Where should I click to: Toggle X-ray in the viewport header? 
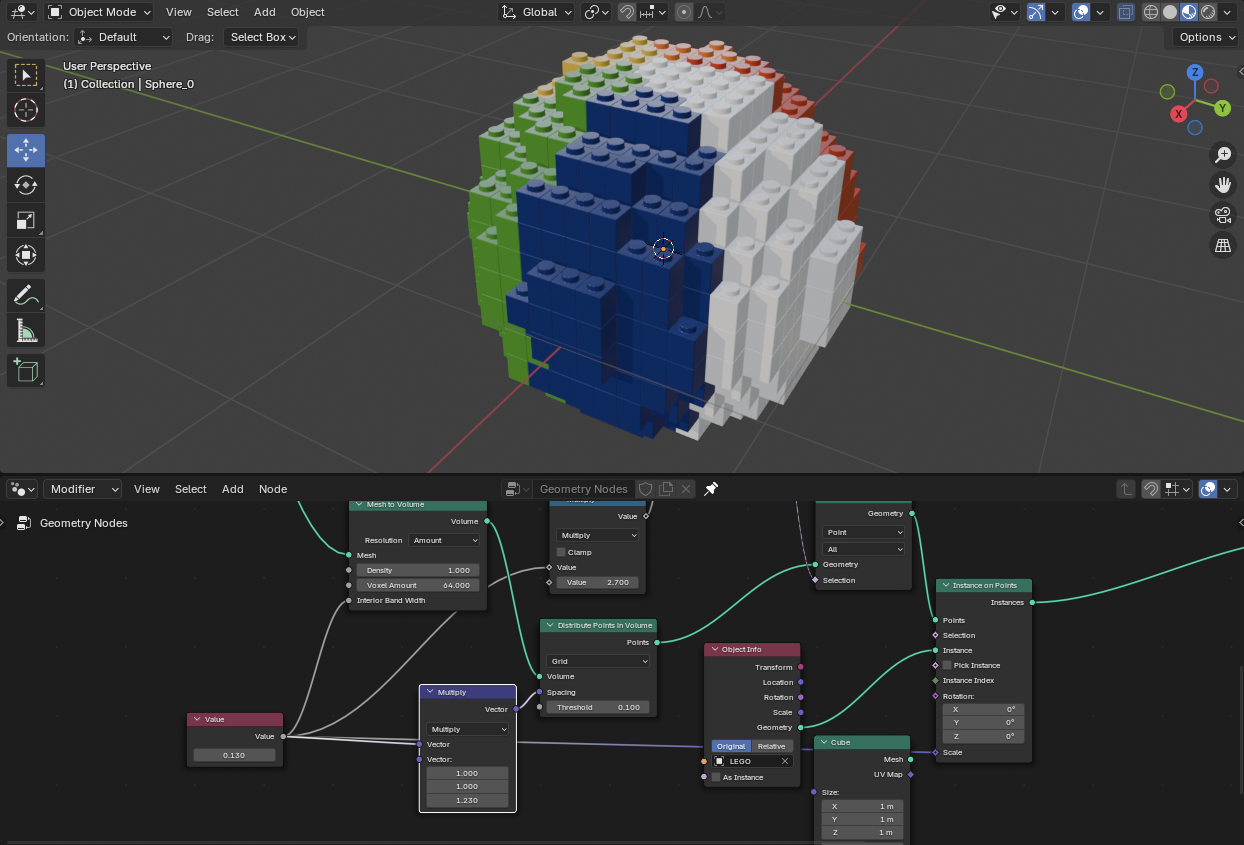pyautogui.click(x=1126, y=12)
